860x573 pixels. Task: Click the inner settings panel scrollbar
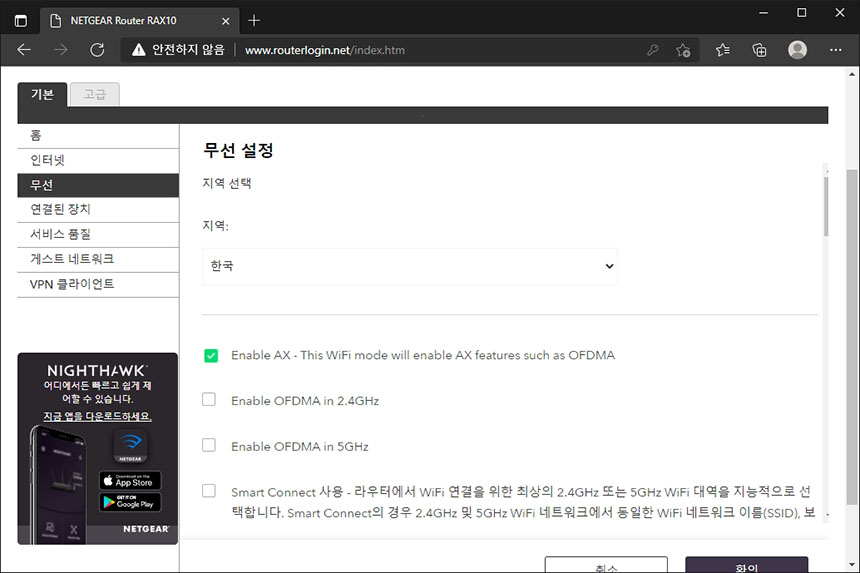point(826,206)
